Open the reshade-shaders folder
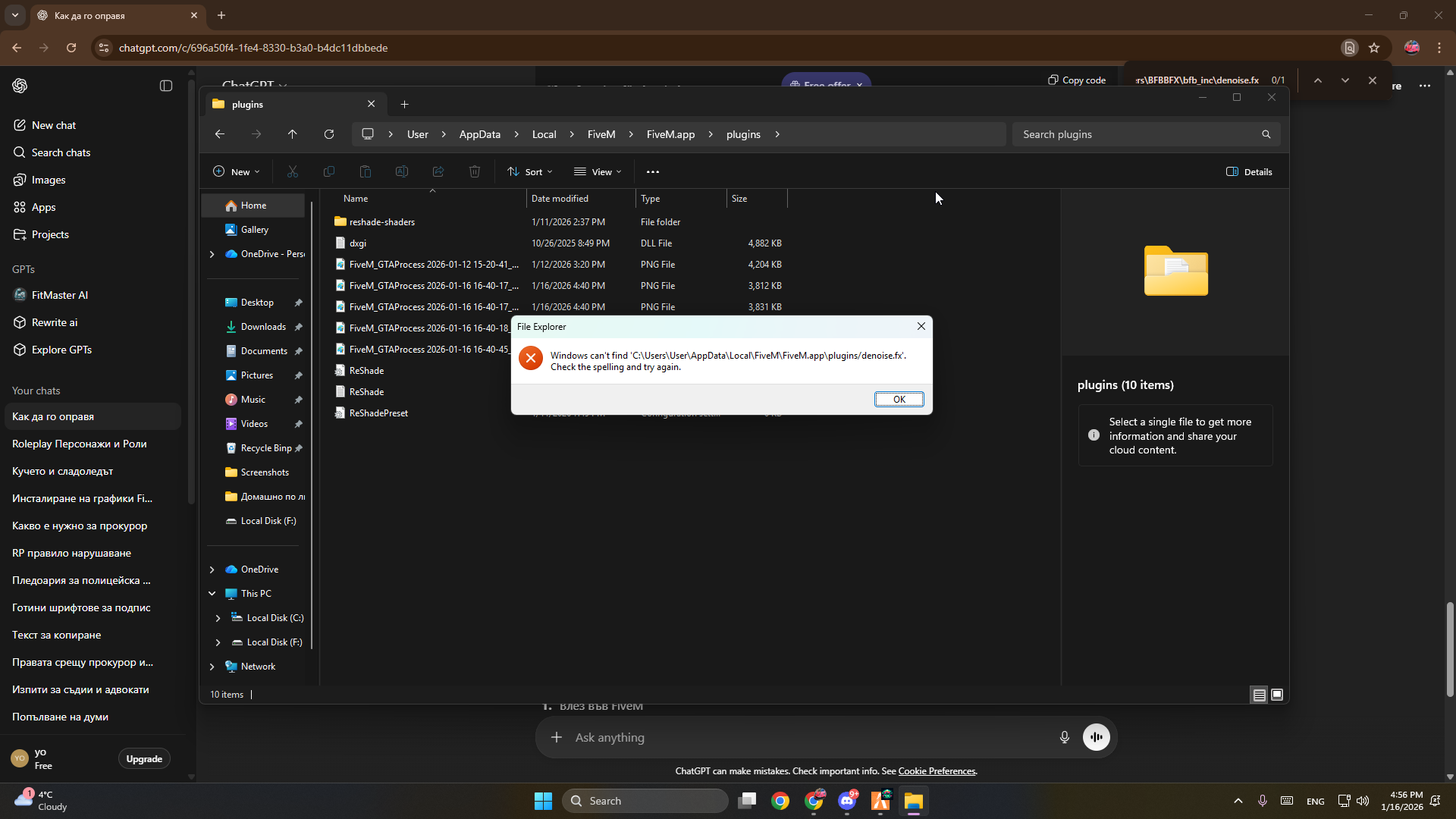Viewport: 1456px width, 819px height. tap(381, 222)
